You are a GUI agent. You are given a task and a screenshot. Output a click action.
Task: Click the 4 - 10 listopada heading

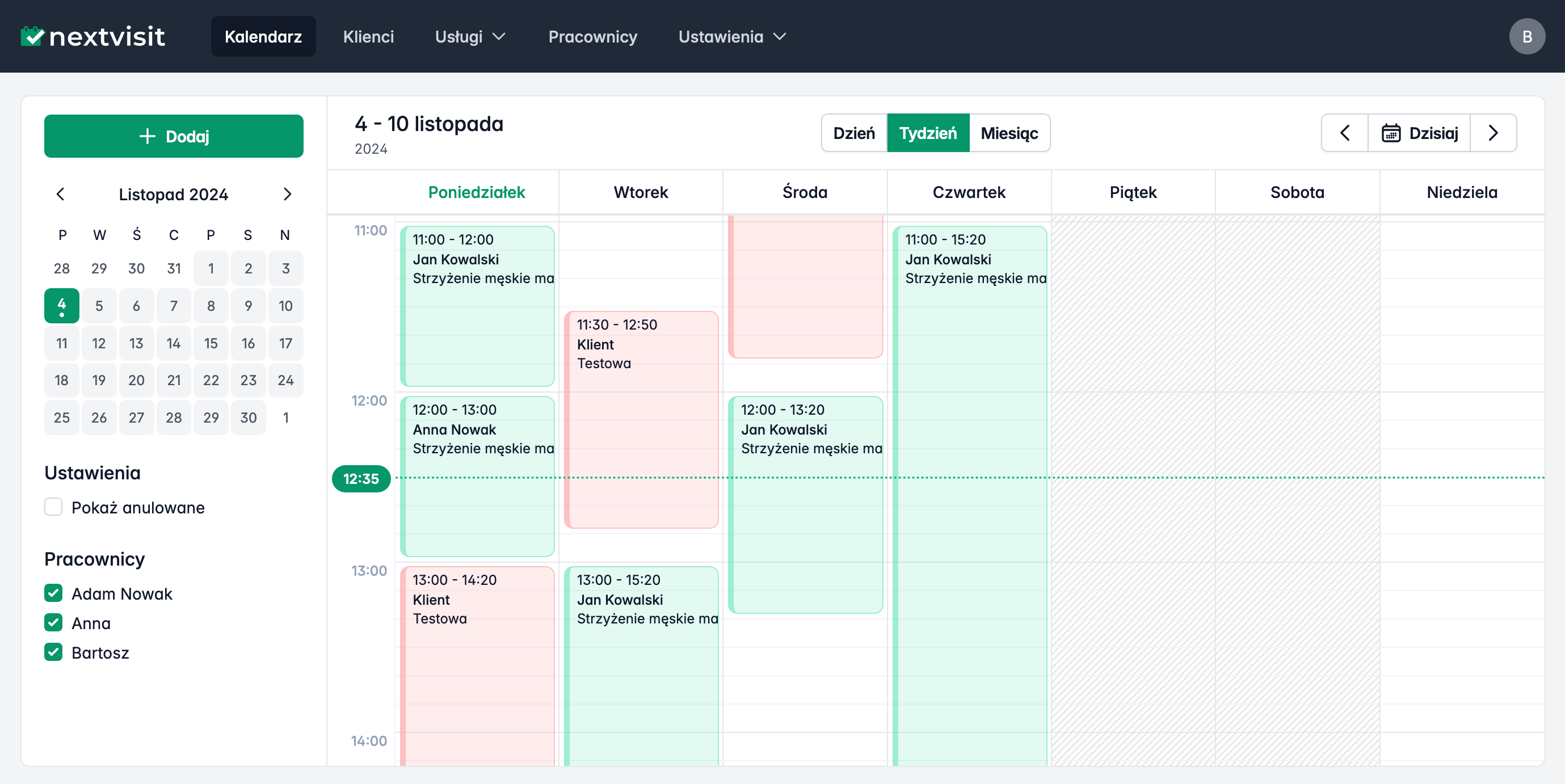(x=429, y=124)
